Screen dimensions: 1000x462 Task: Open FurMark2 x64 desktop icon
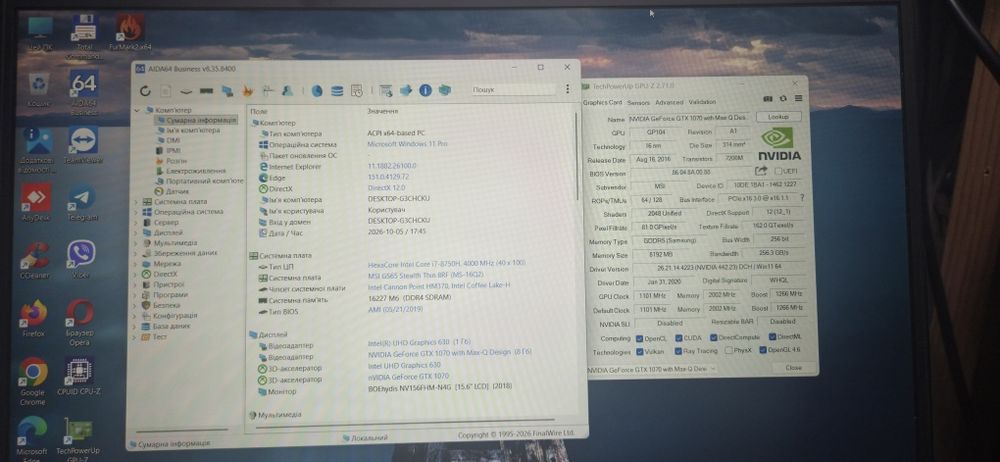coord(130,32)
